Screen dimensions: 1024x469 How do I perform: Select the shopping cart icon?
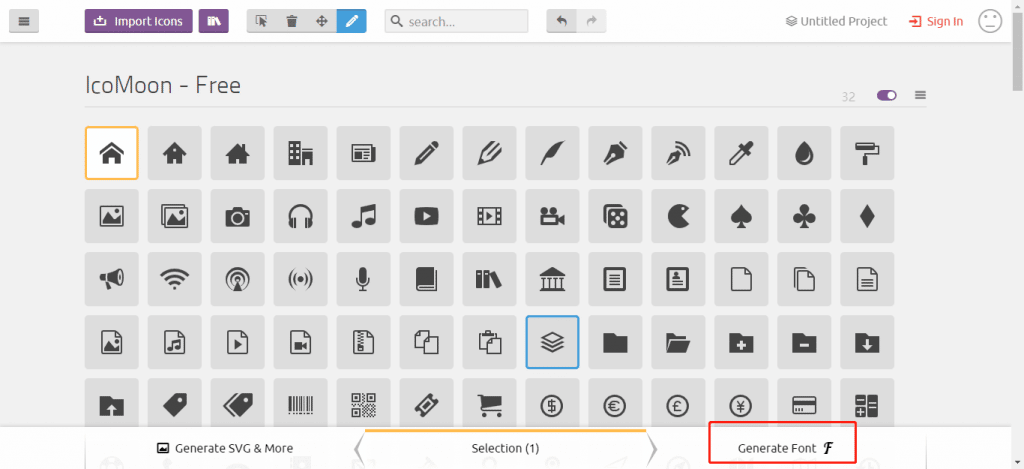[x=489, y=402]
